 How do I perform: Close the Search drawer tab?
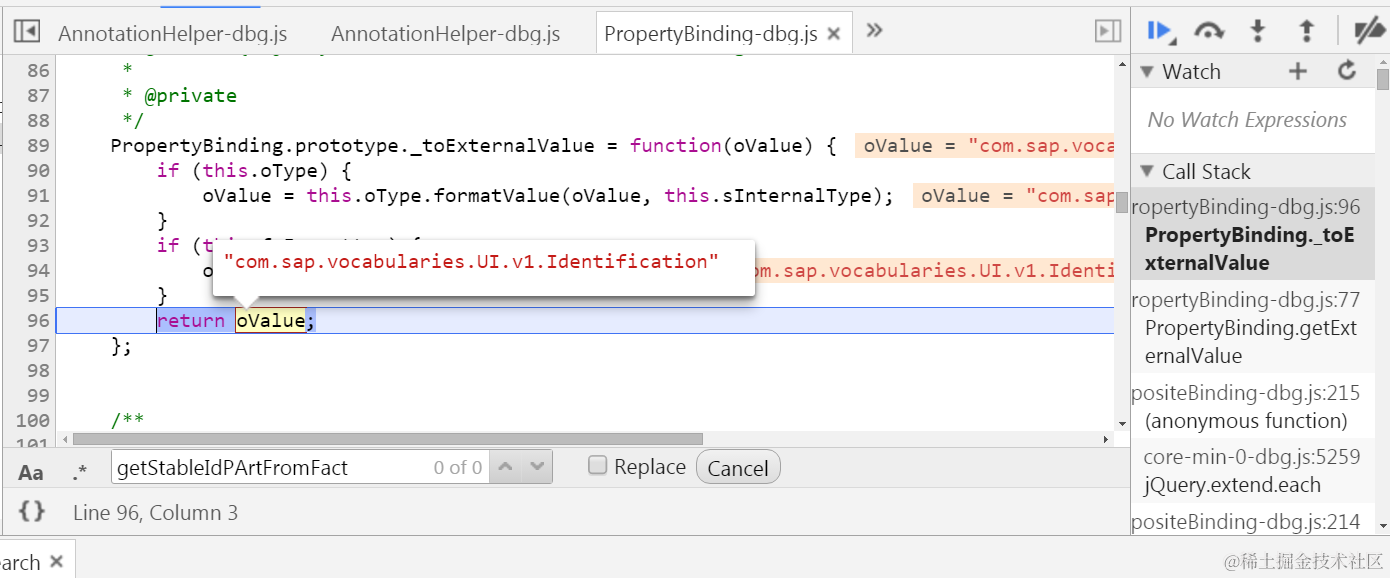[57, 561]
